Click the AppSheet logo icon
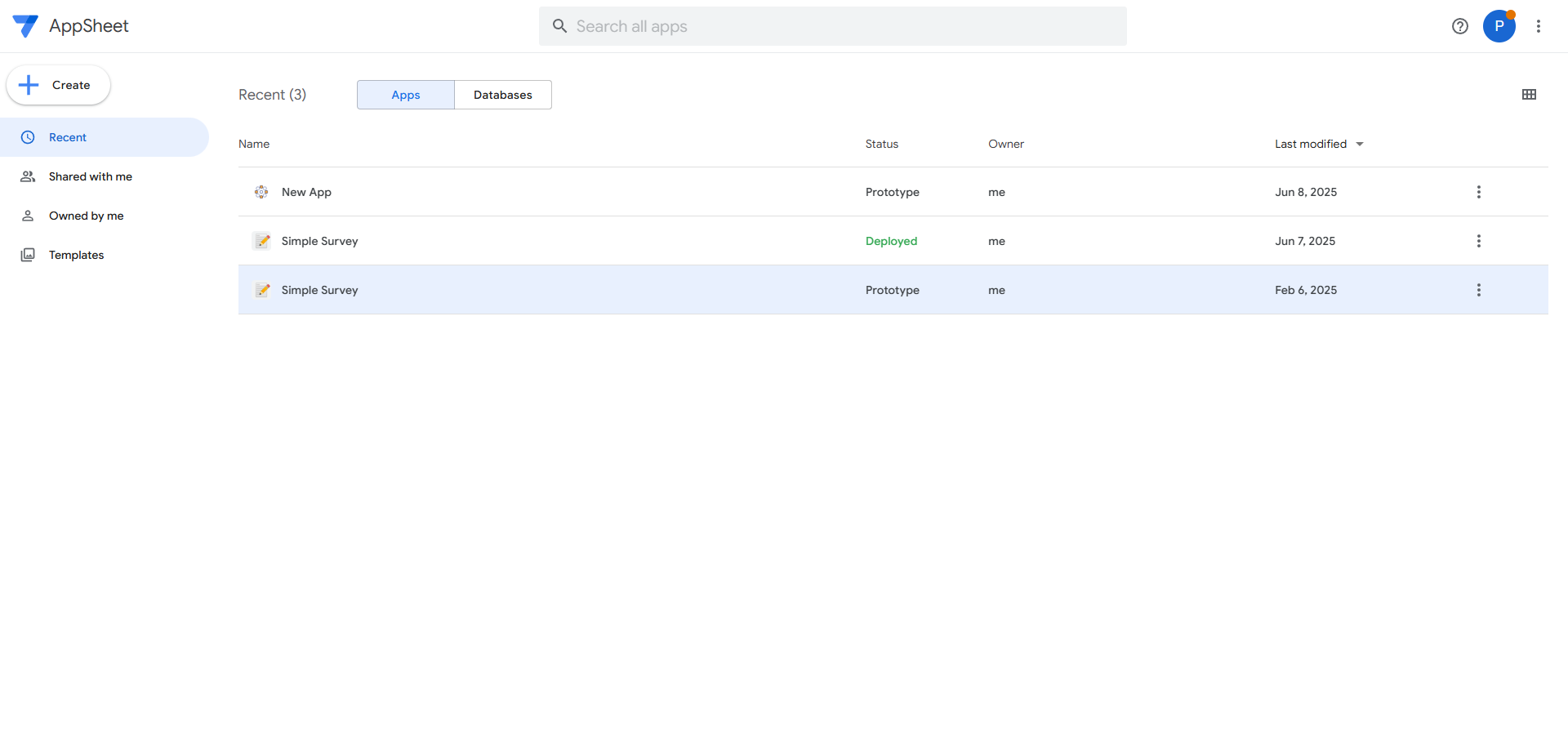The width and height of the screenshot is (1568, 744). 25,26
